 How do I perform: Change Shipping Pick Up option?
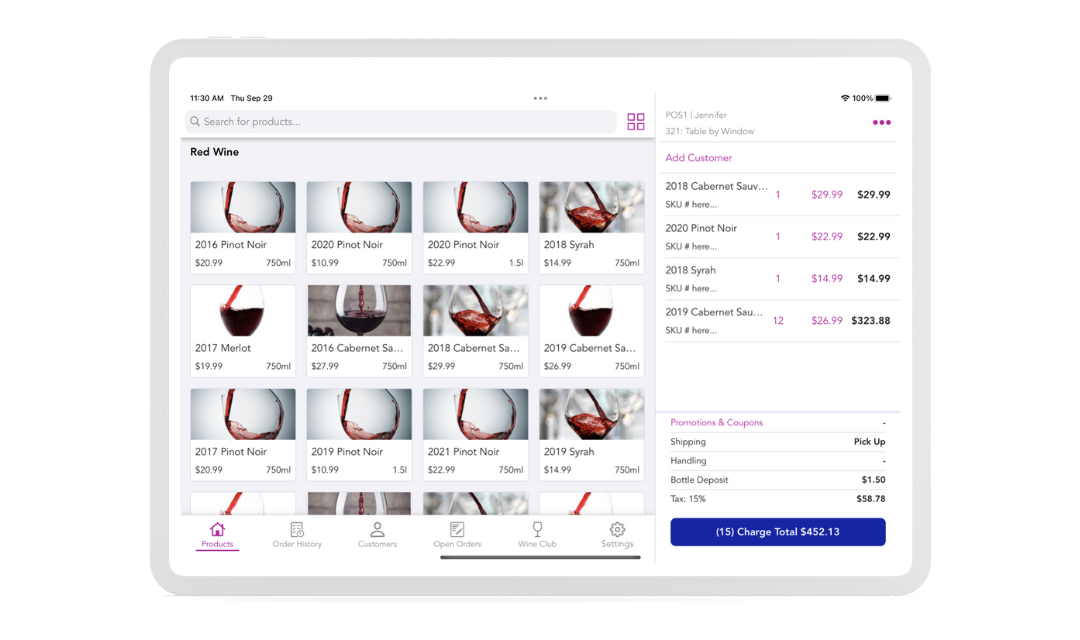(868, 442)
